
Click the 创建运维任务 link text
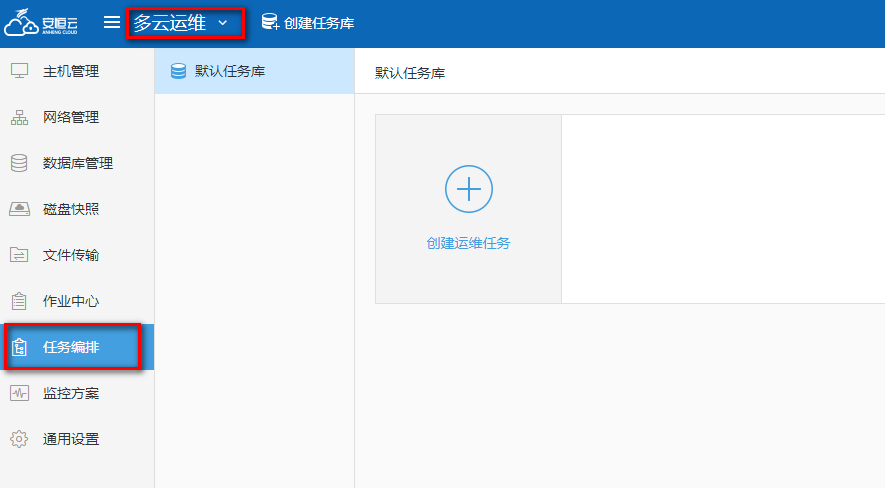pyautogui.click(x=468, y=243)
